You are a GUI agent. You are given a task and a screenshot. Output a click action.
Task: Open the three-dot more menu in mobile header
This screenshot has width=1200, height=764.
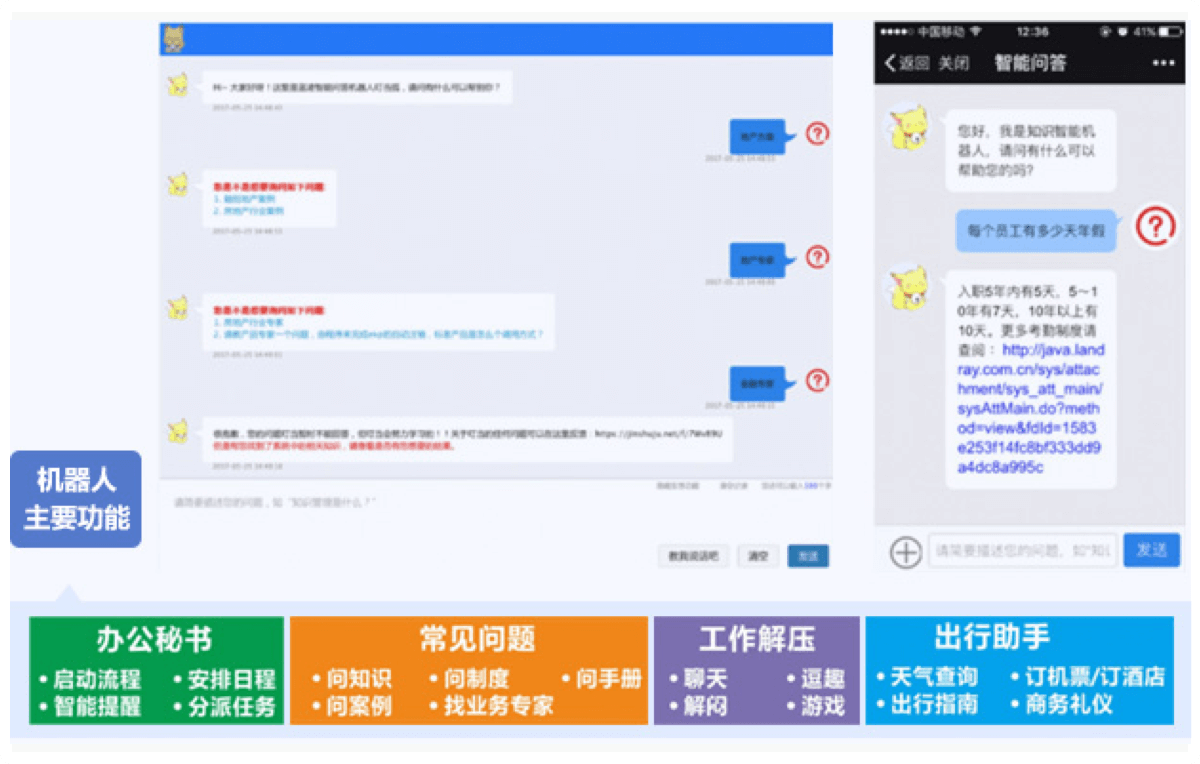coord(1163,63)
